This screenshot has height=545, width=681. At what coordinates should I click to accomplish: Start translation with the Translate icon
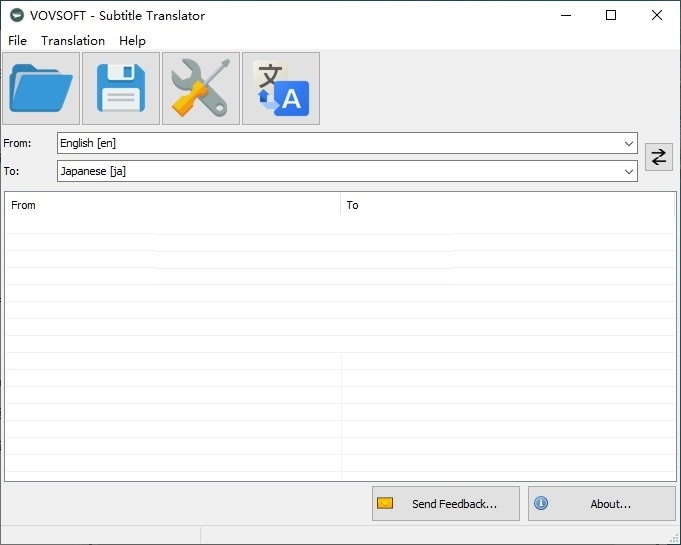point(281,89)
